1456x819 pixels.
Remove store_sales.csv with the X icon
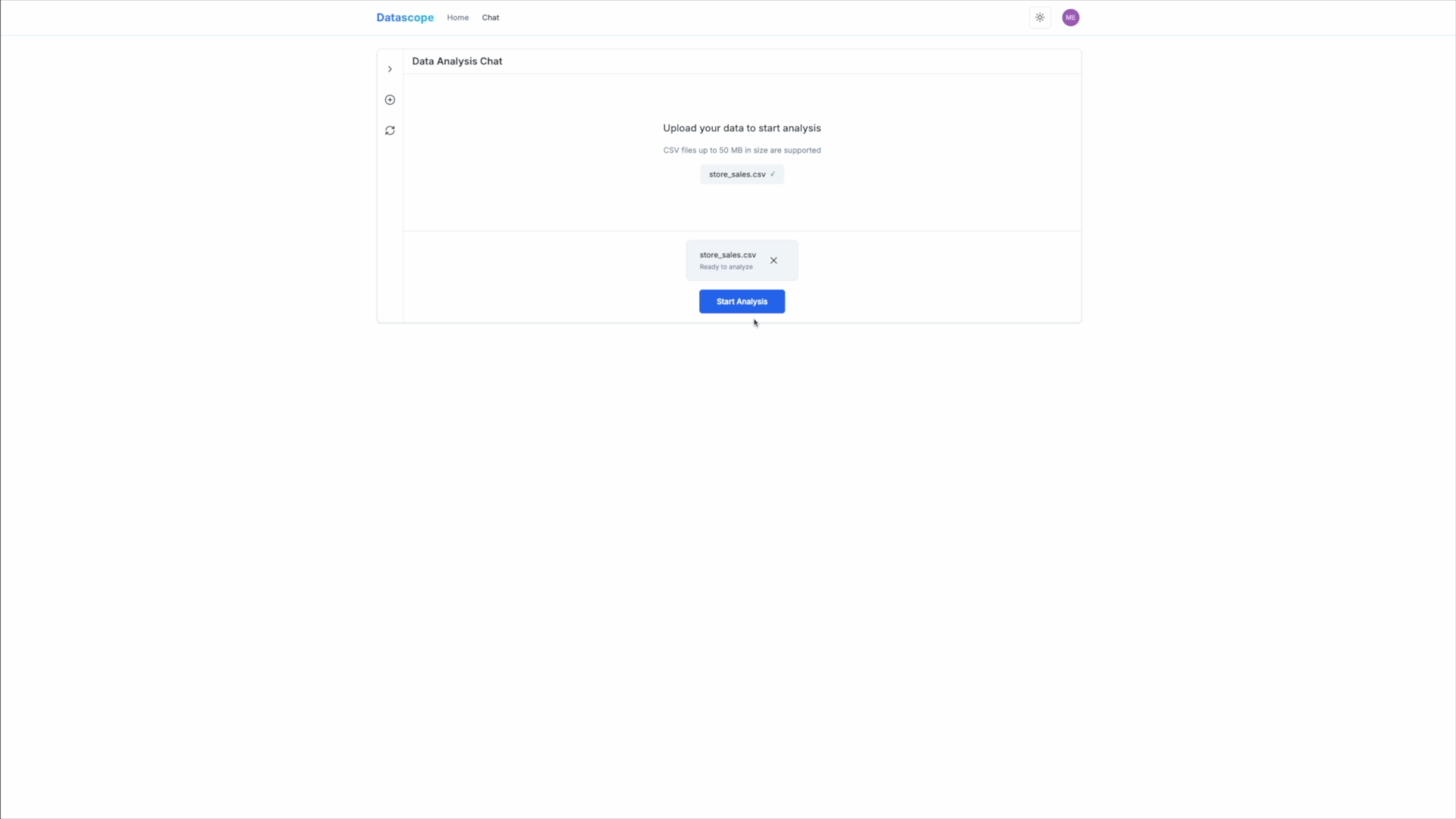click(773, 260)
